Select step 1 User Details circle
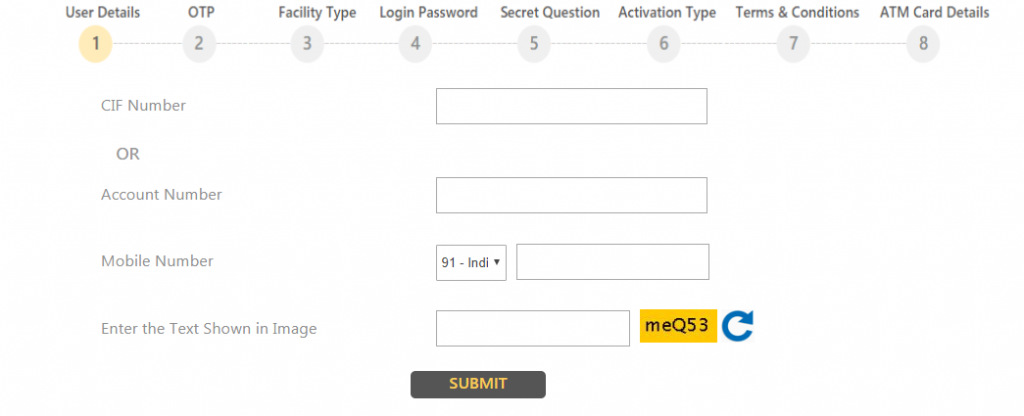Viewport: 1024px width, 416px height. coord(95,44)
